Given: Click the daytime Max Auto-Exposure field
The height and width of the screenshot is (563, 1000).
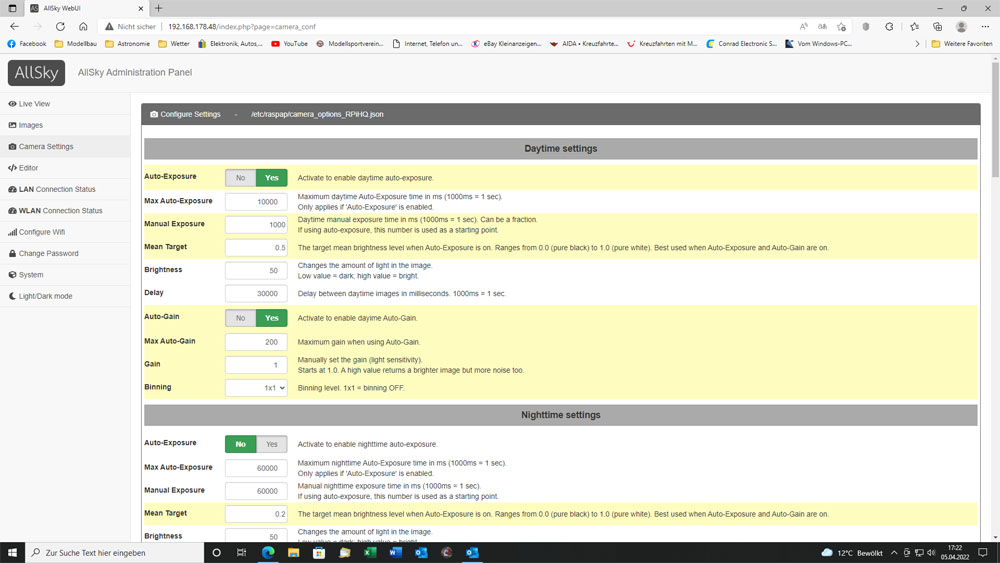Looking at the screenshot, I should pos(256,201).
